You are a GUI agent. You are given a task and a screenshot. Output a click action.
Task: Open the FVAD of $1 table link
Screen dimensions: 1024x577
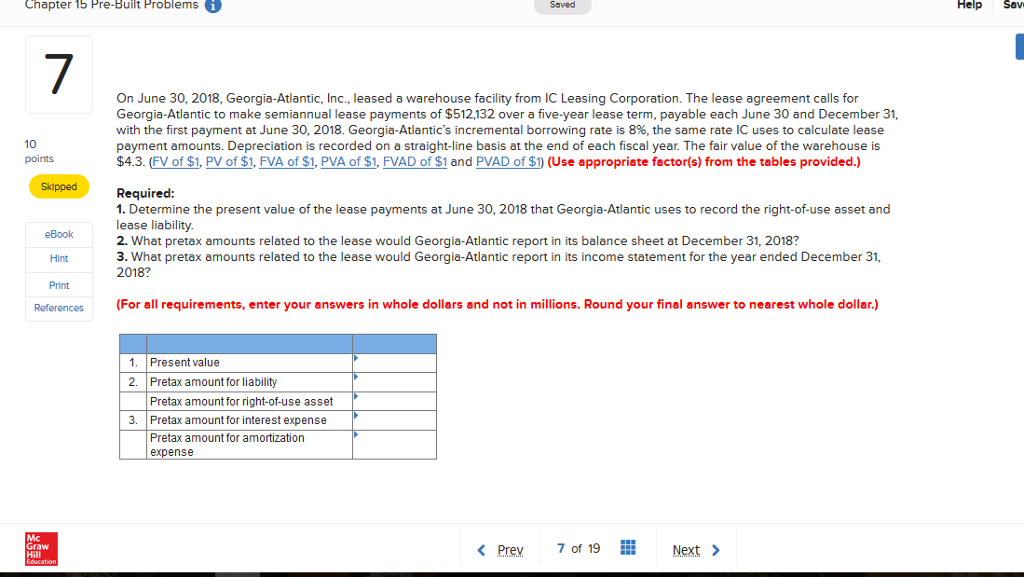pos(415,162)
